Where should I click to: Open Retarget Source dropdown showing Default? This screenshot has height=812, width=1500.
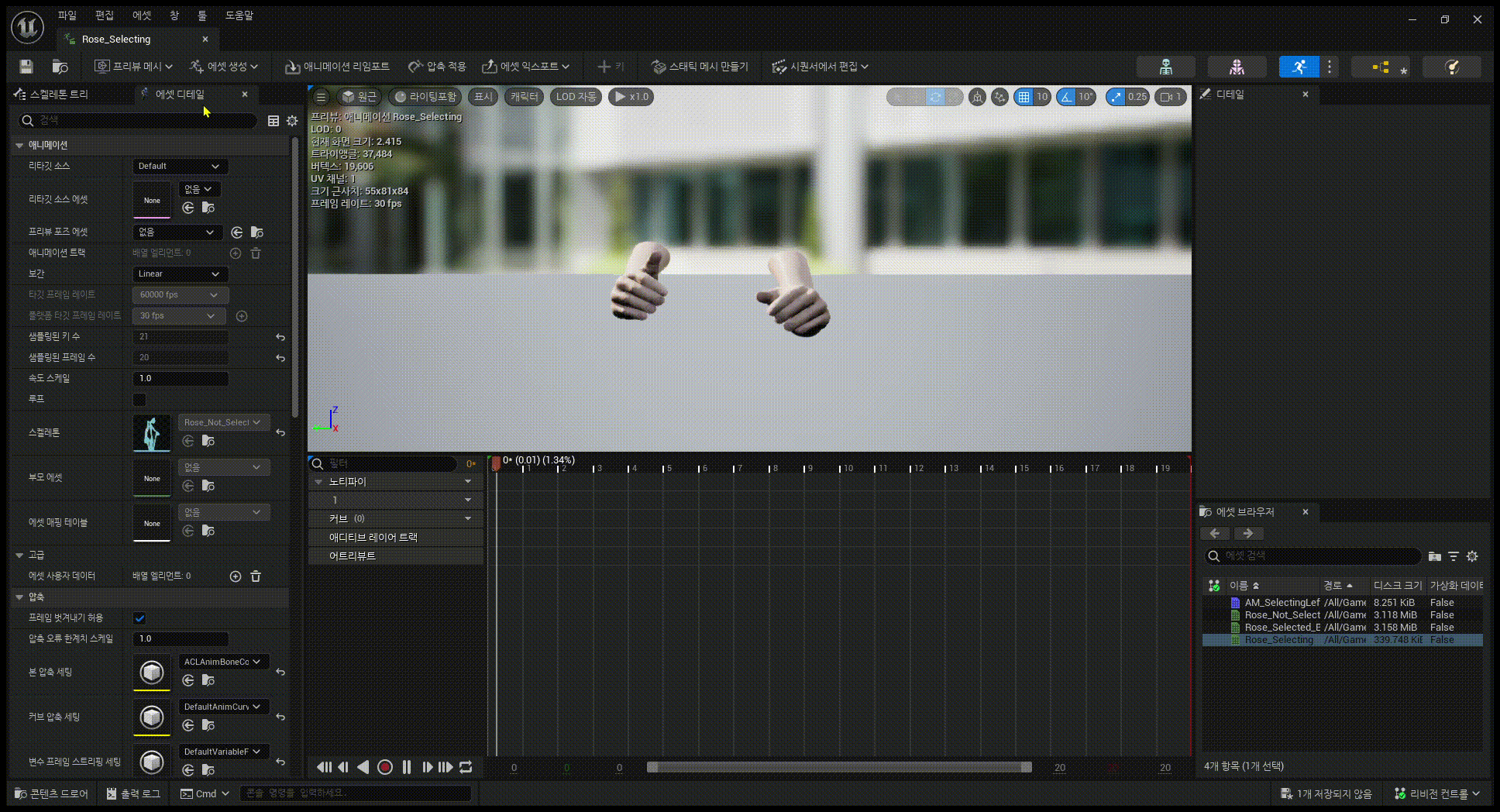179,167
